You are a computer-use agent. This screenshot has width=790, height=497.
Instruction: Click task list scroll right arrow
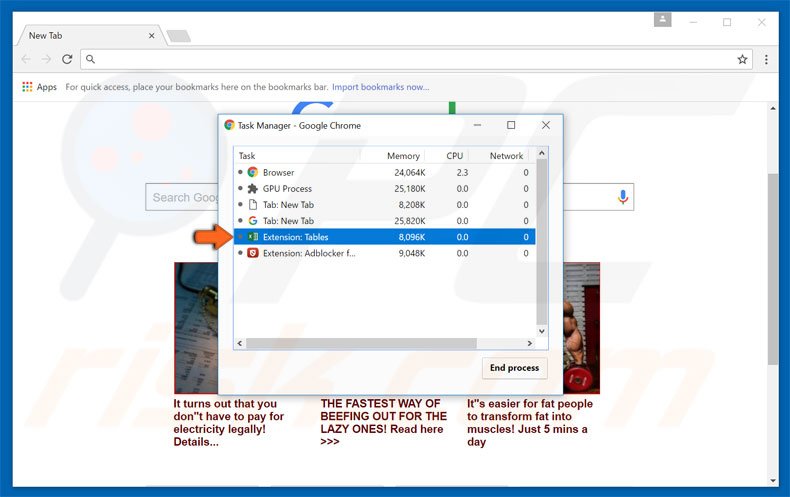click(x=530, y=343)
